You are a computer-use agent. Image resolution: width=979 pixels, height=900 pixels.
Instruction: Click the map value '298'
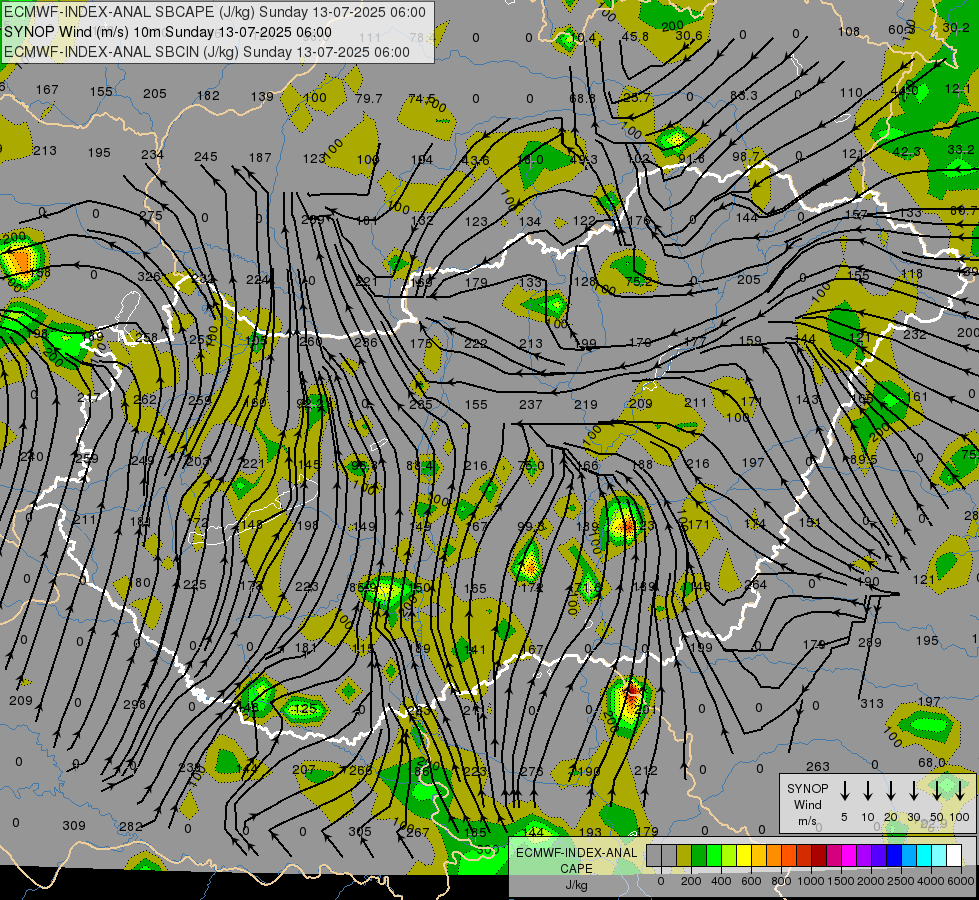click(x=134, y=704)
